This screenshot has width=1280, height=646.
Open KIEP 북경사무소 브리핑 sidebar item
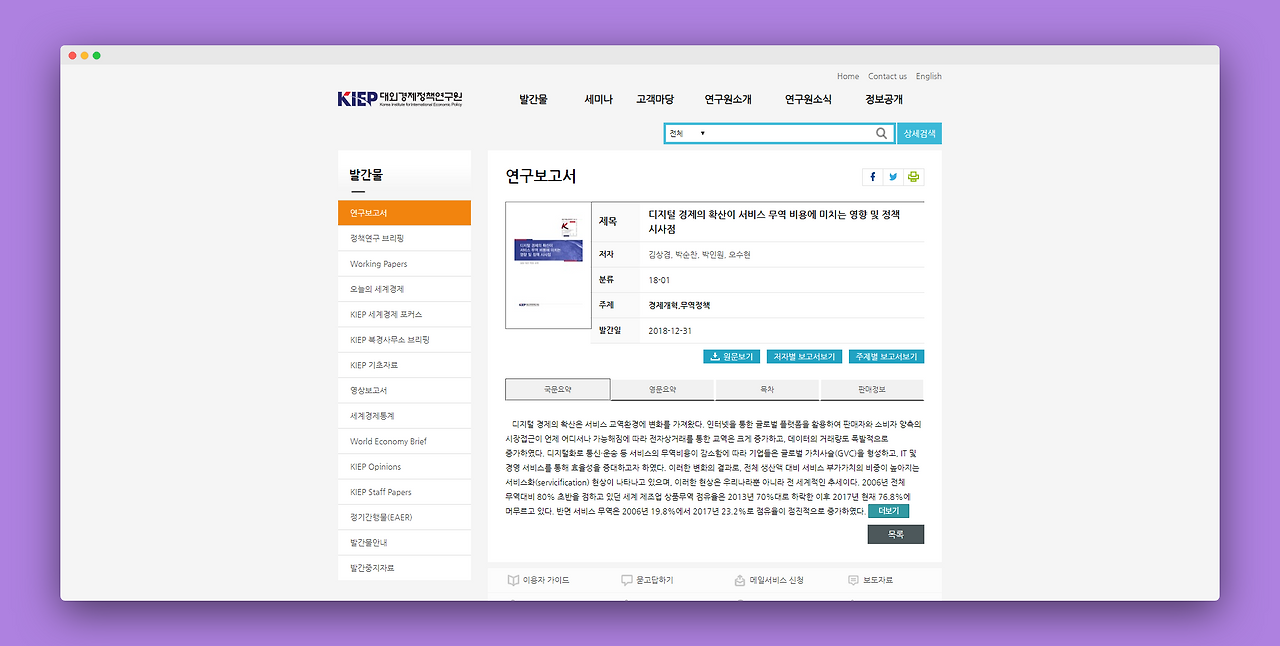(x=404, y=340)
